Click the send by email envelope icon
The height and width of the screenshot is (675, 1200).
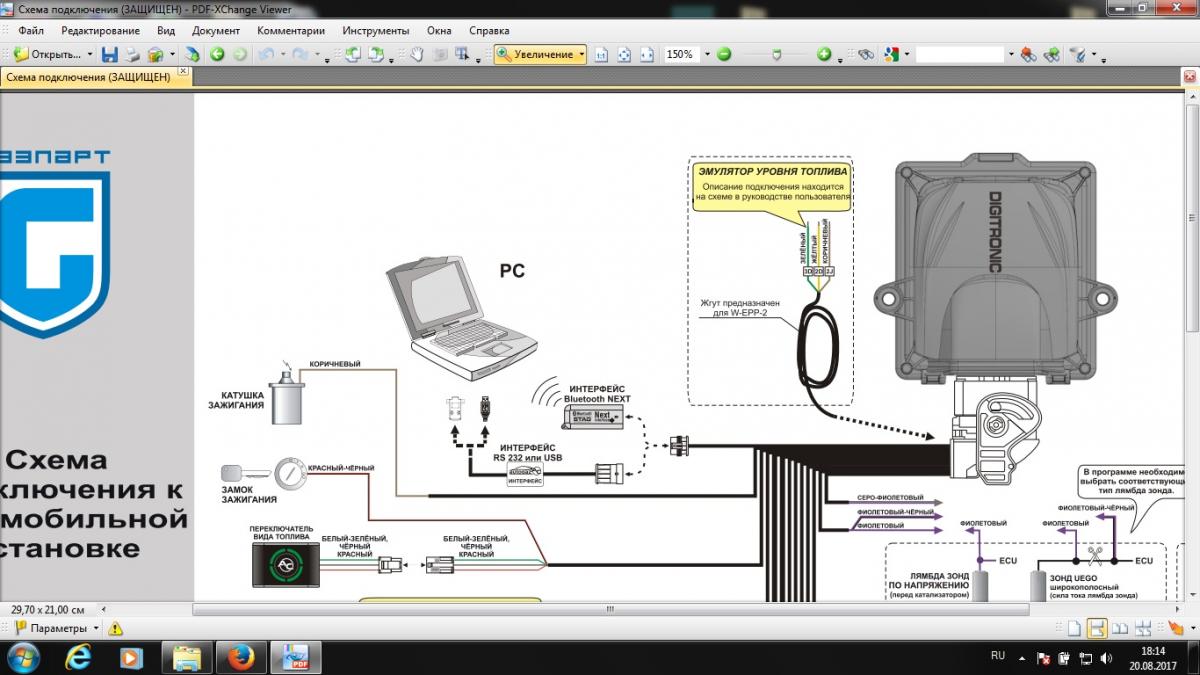[155, 54]
